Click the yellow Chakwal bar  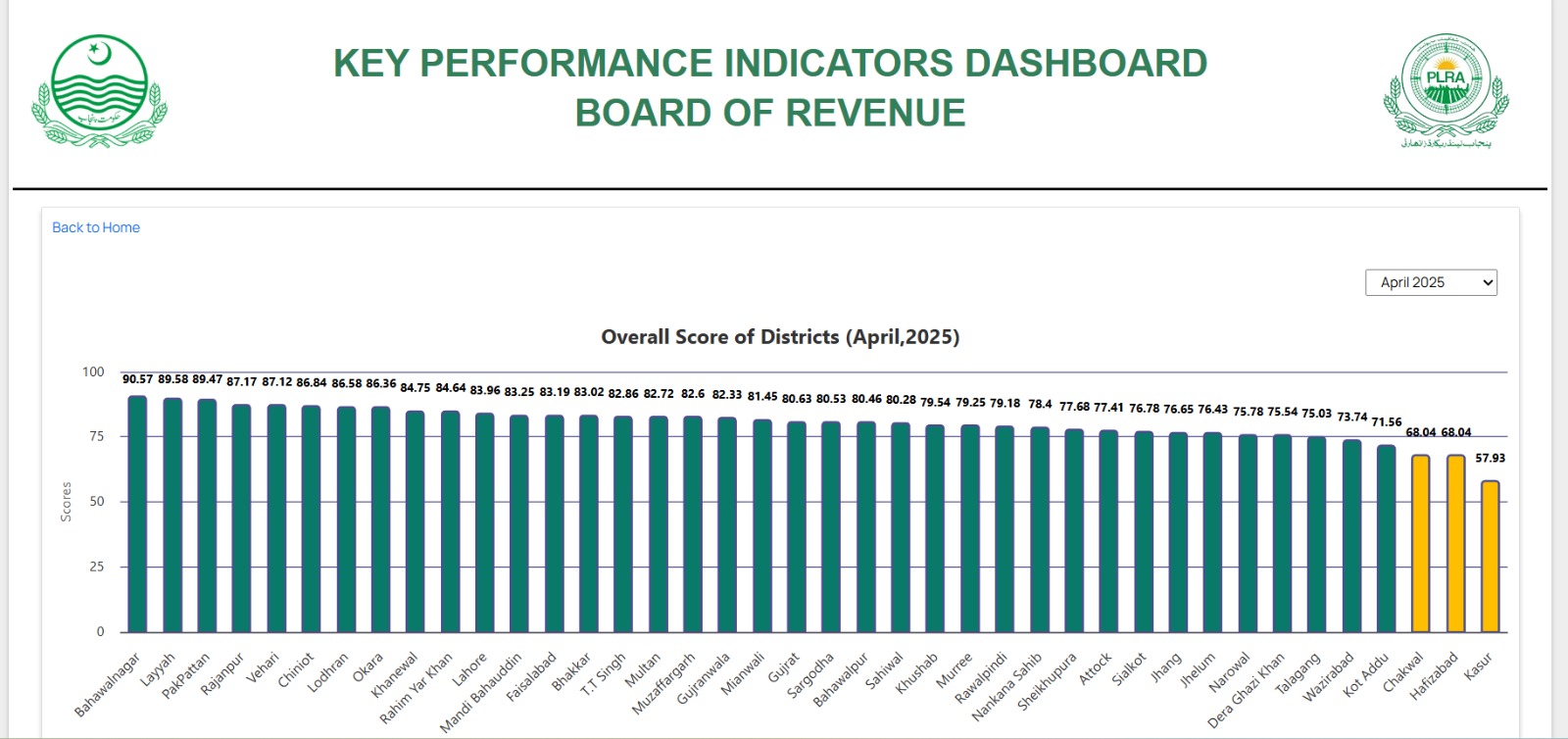(1420, 544)
